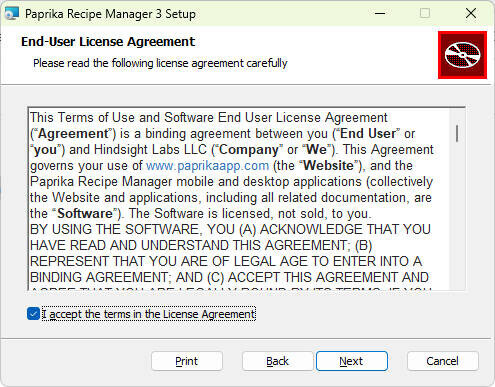Go back with the Back button
495x387 pixels.
[277, 361]
